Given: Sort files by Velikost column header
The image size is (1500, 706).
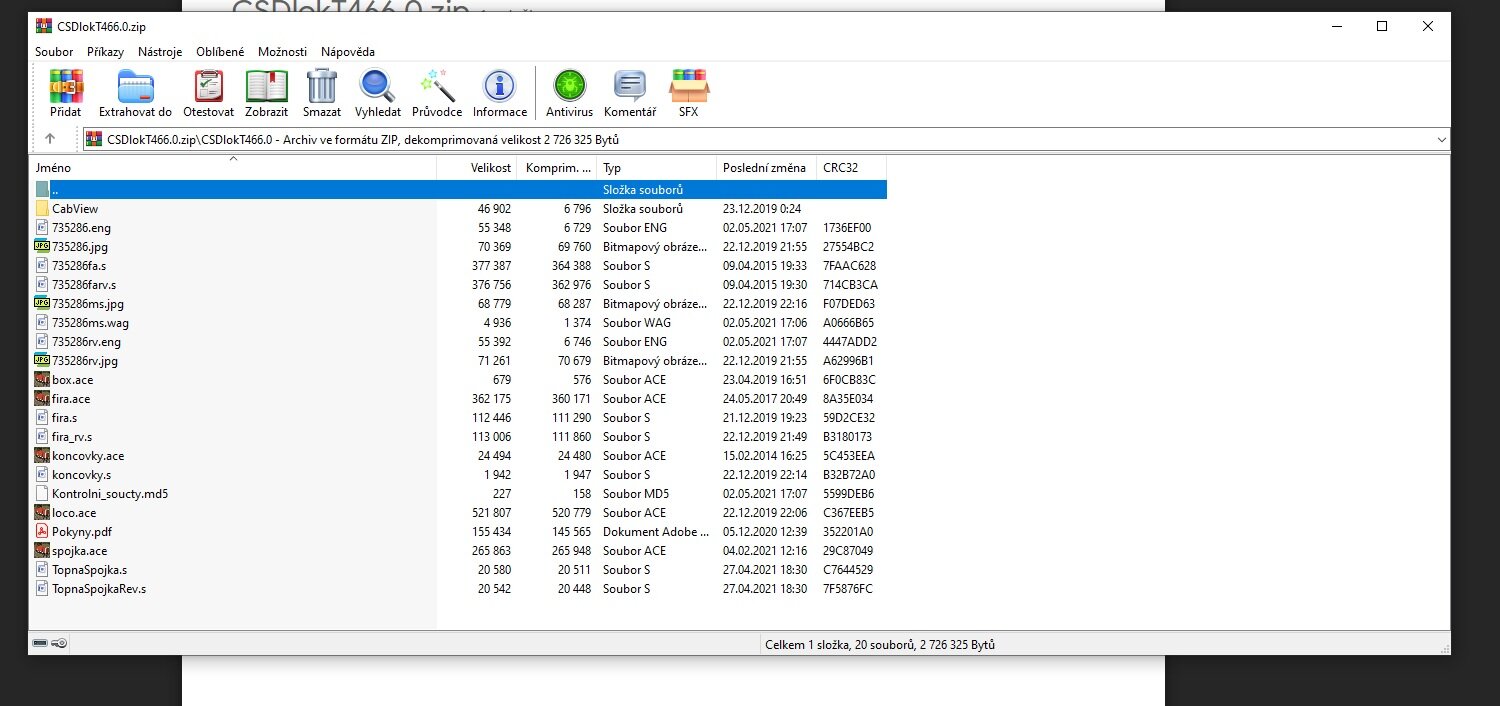Looking at the screenshot, I should tap(491, 168).
